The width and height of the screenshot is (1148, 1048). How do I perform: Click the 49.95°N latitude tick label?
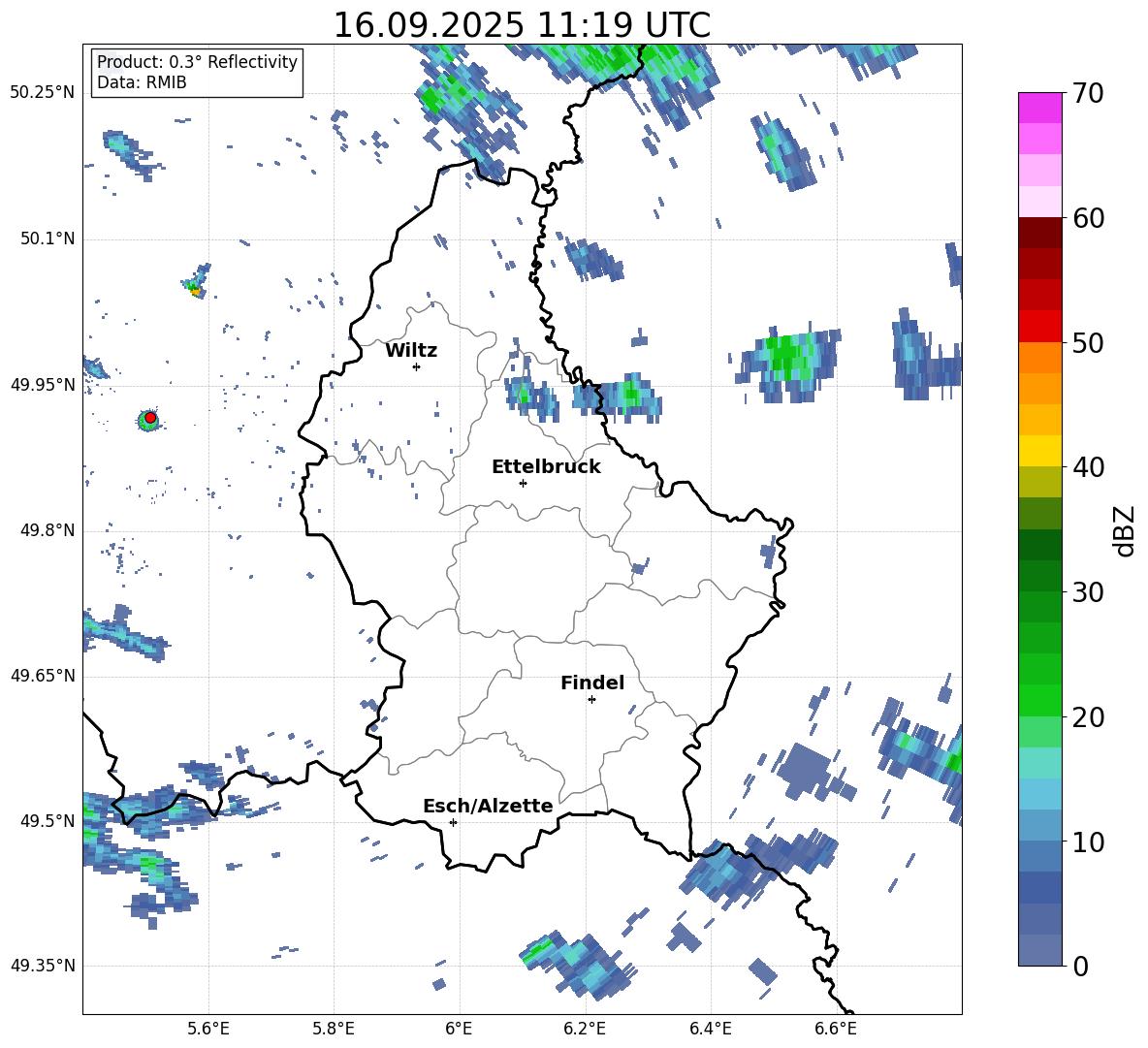click(43, 384)
